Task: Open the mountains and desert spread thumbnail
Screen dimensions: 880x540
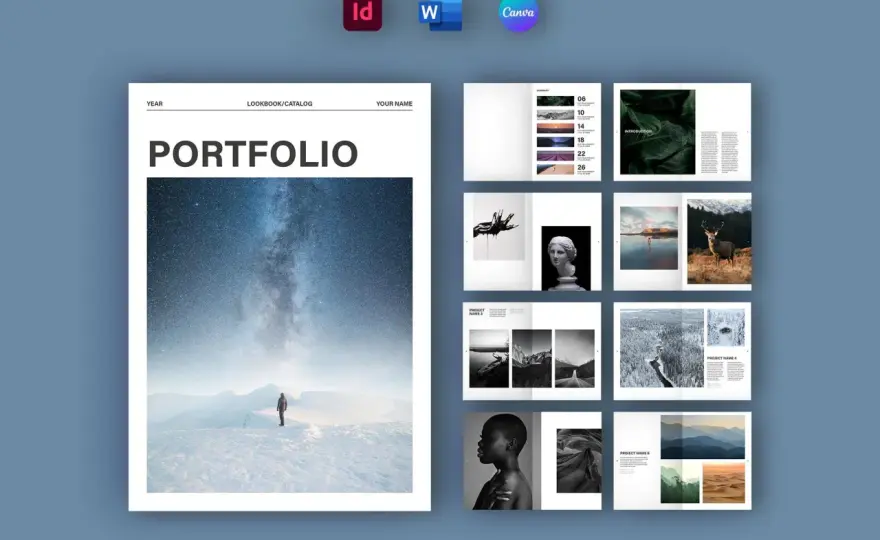Action: tap(682, 461)
